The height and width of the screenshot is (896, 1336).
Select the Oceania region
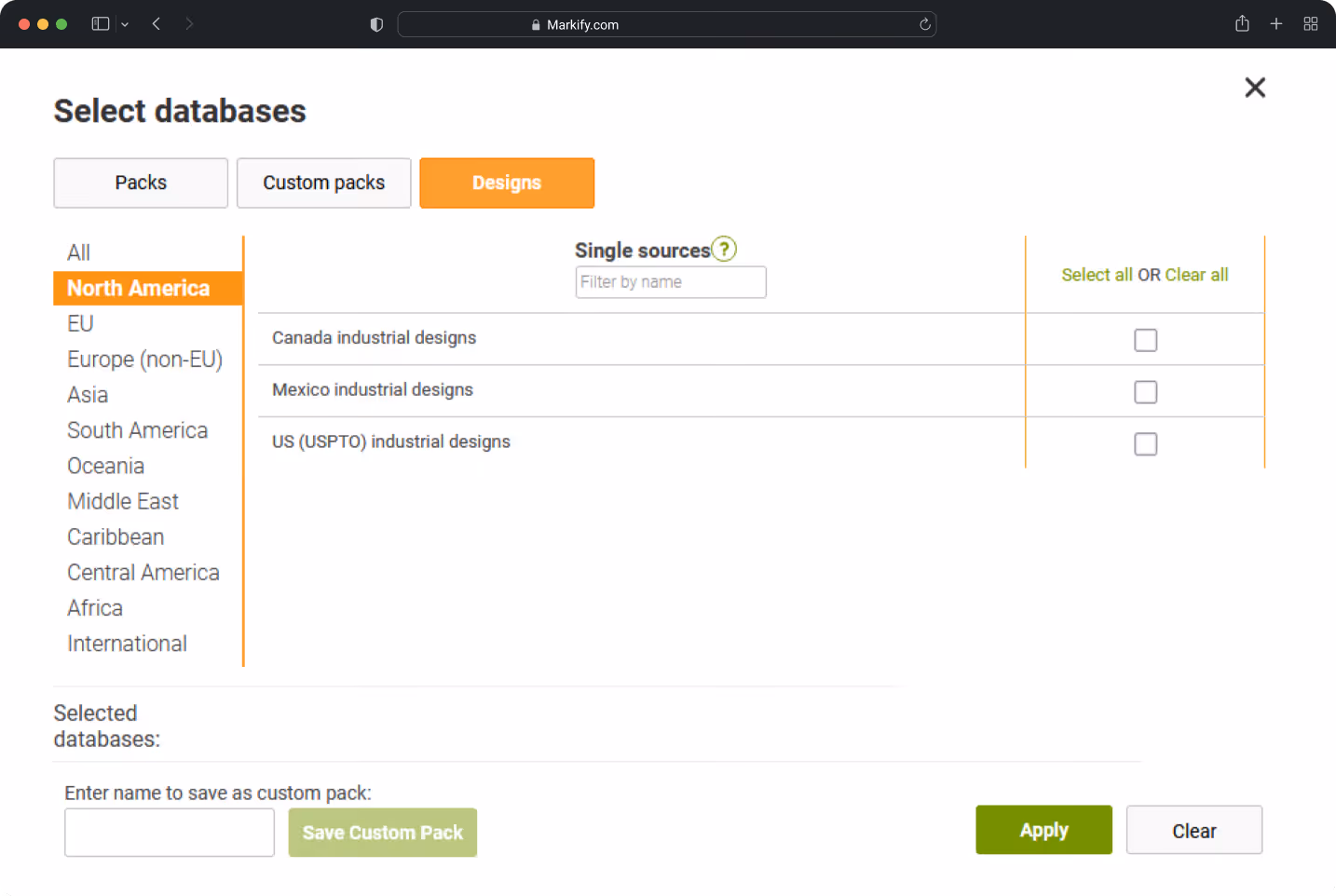pyautogui.click(x=105, y=466)
